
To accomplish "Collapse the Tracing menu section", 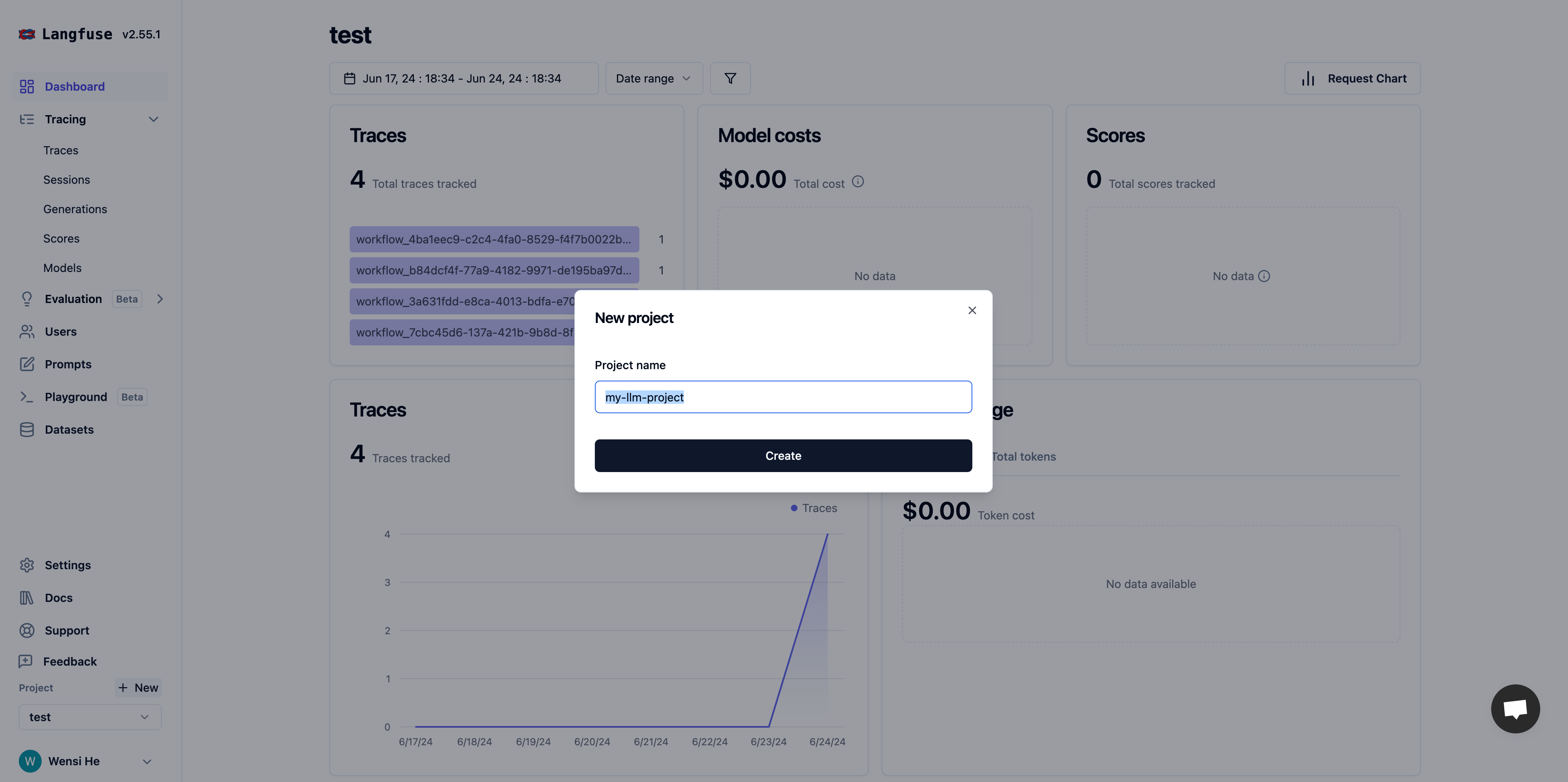I will (153, 119).
